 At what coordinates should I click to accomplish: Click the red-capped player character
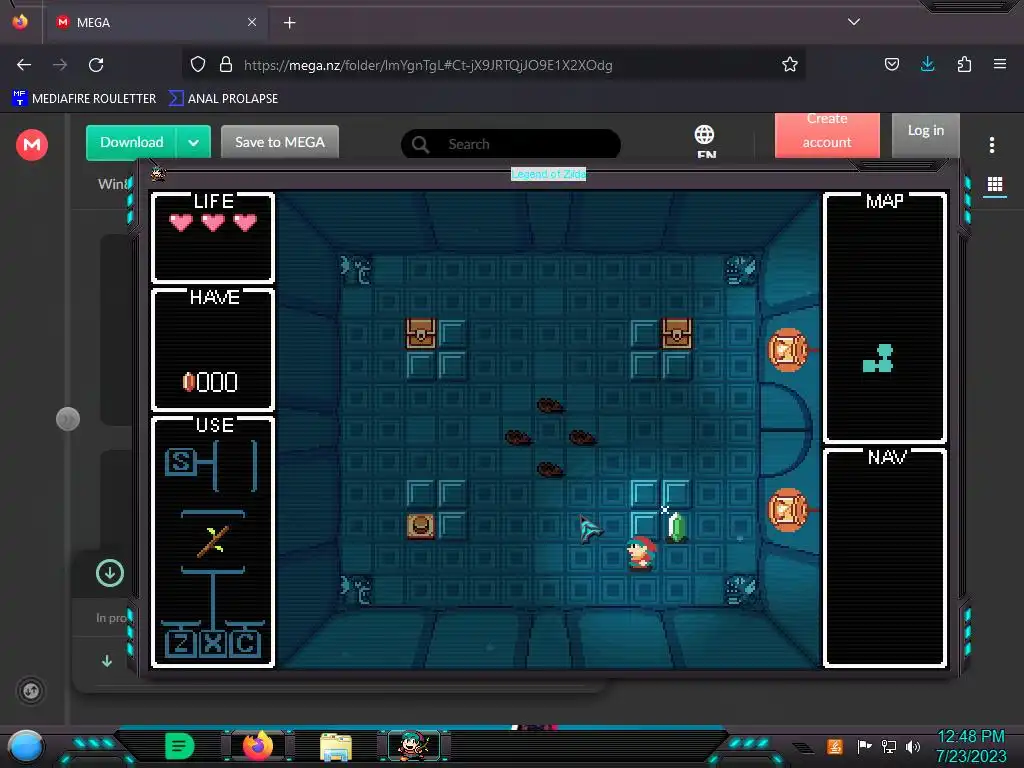click(x=641, y=553)
